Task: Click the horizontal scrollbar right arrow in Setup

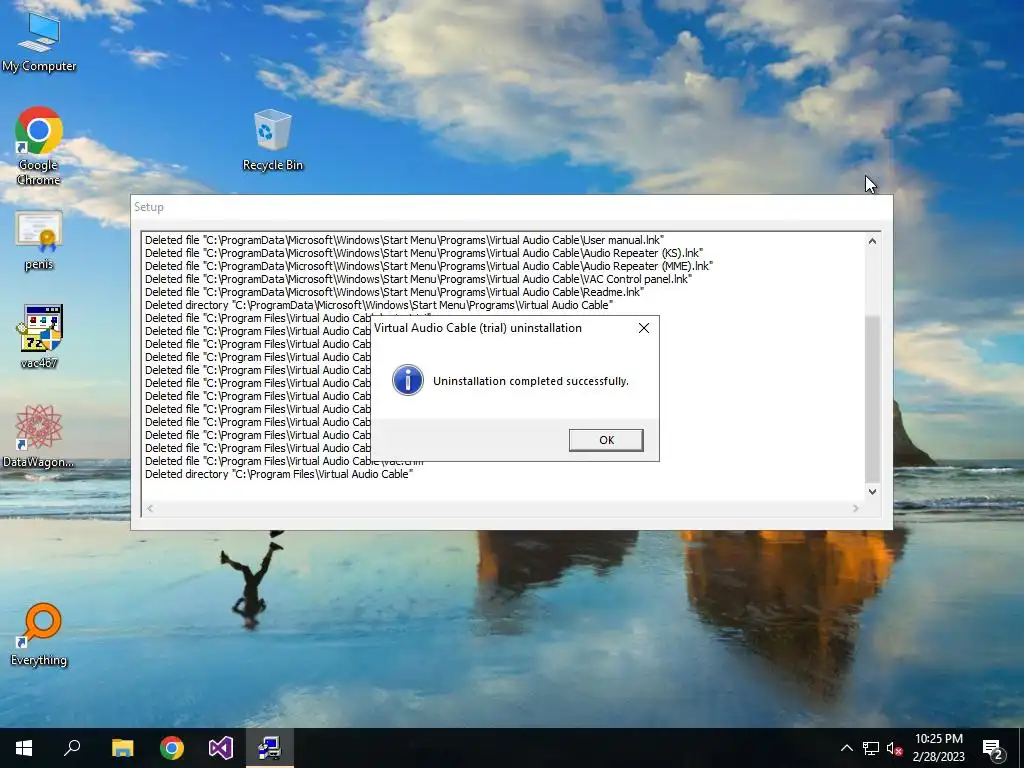Action: pyautogui.click(x=856, y=508)
